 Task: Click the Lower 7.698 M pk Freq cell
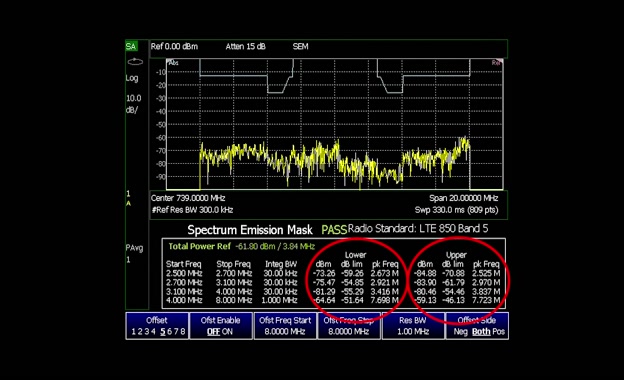pos(384,300)
